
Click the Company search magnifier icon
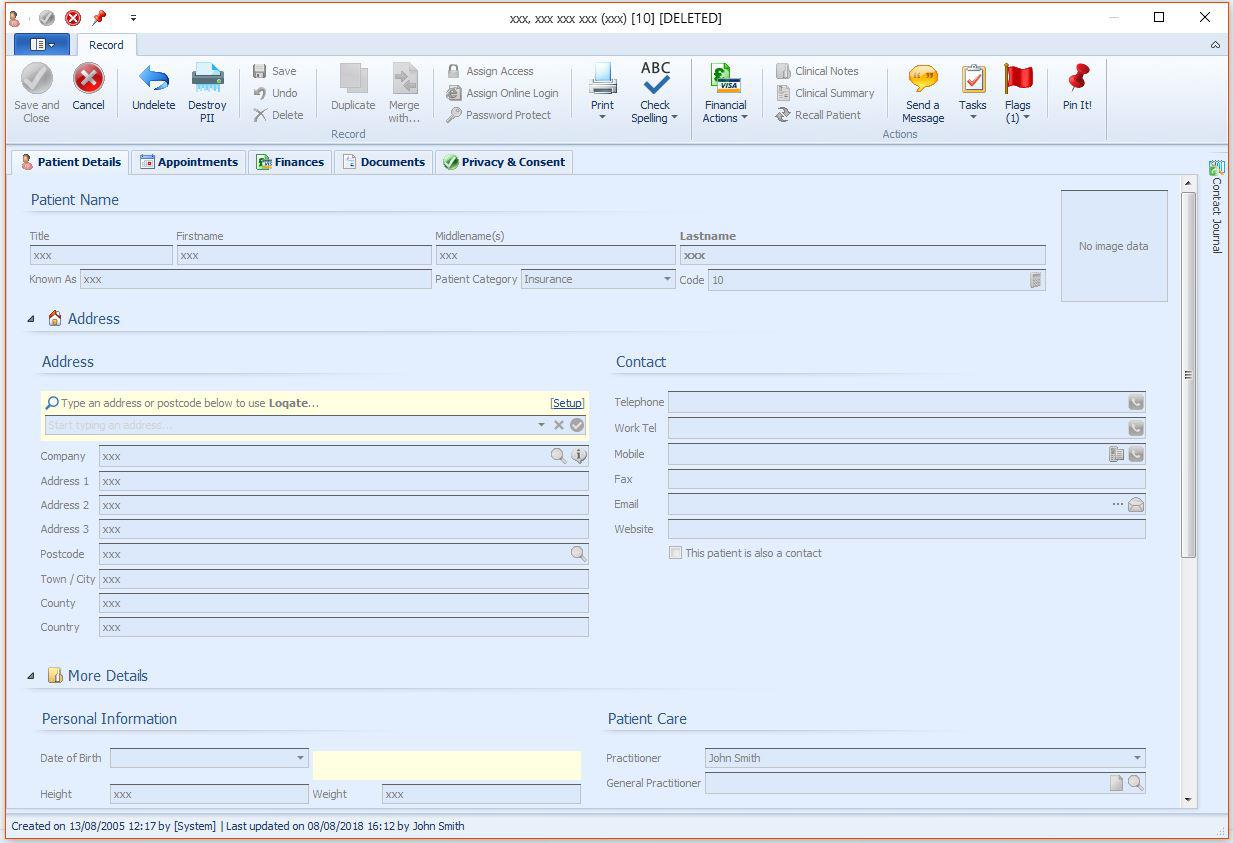pyautogui.click(x=558, y=456)
